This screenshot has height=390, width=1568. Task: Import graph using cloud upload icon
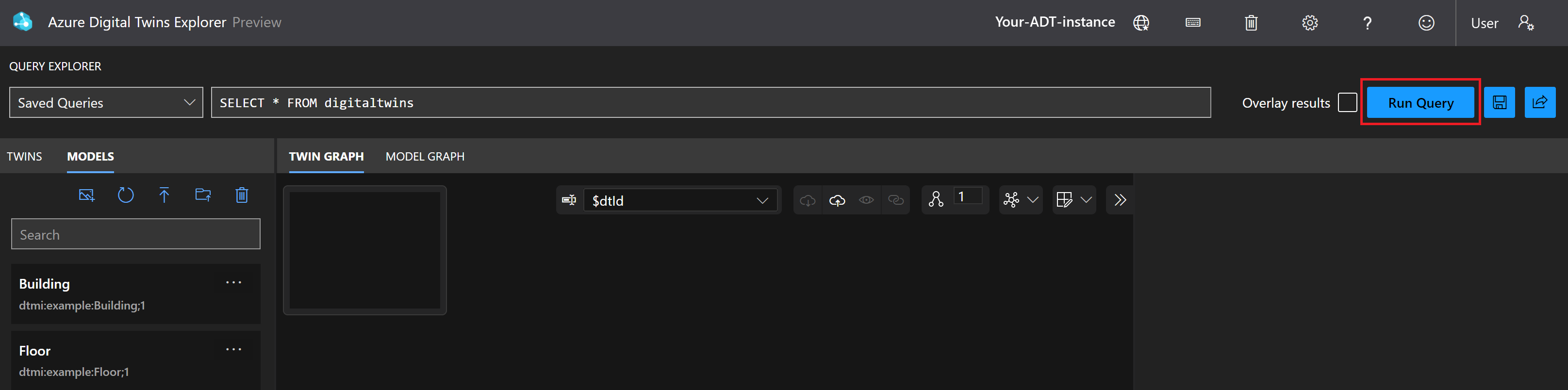837,199
